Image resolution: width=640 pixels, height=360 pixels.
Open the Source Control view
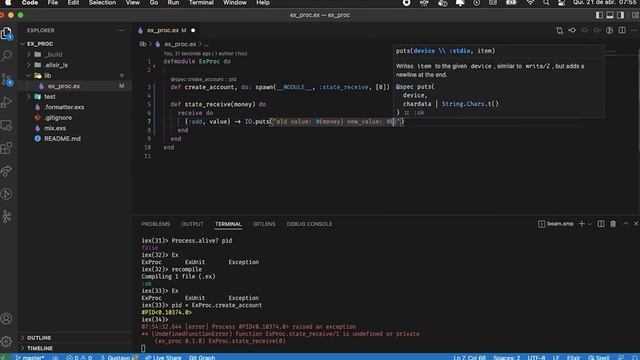tap(7, 79)
